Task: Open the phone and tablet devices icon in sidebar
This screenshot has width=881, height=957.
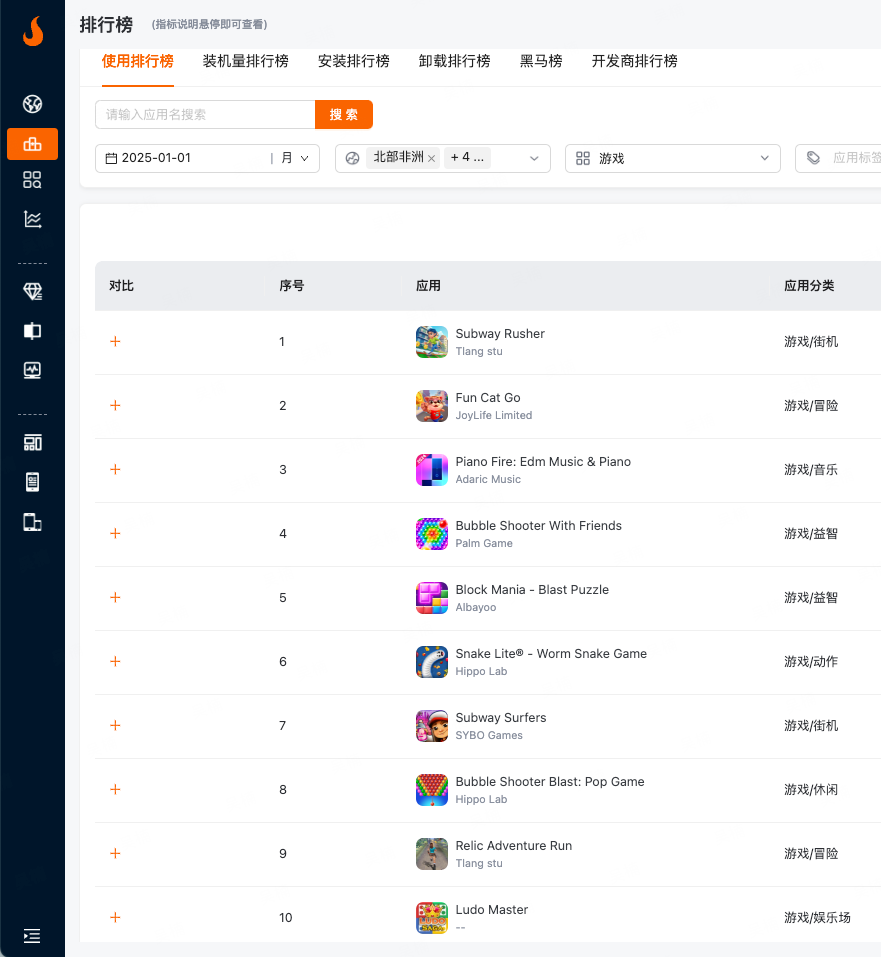Action: coord(32,522)
